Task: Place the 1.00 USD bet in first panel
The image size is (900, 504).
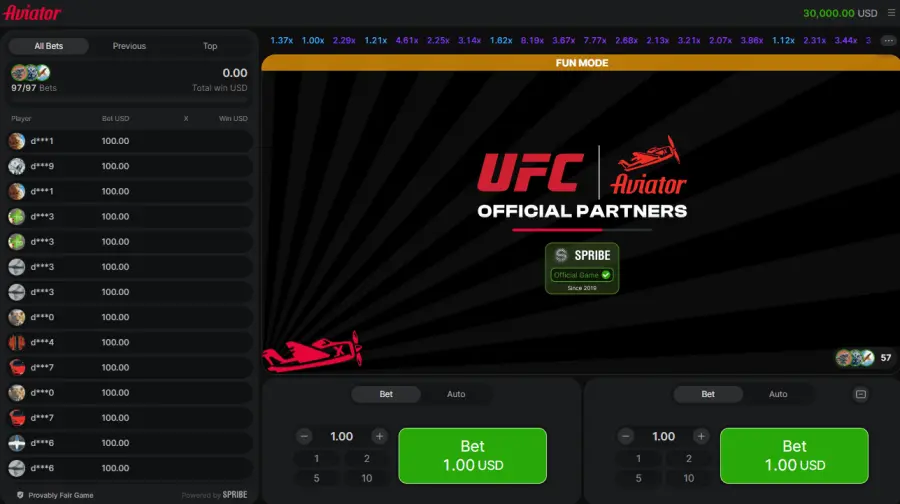Action: click(472, 456)
